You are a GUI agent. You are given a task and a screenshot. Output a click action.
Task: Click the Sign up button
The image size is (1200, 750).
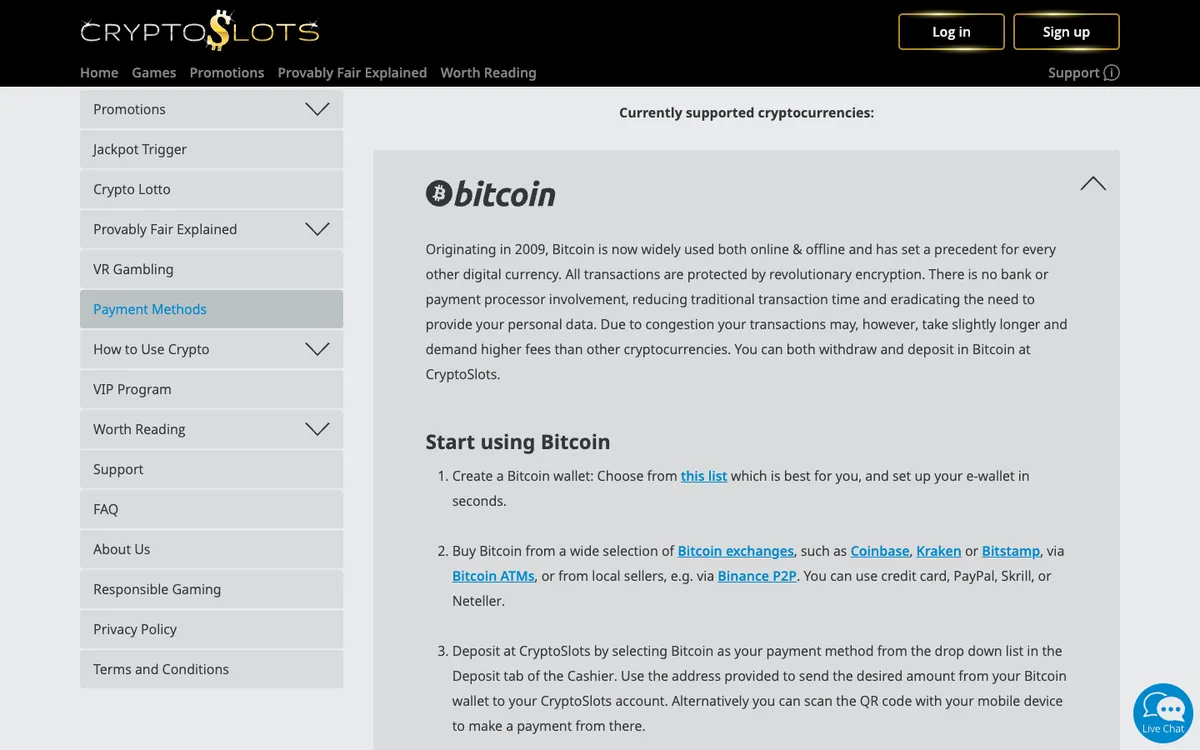[x=1066, y=32]
